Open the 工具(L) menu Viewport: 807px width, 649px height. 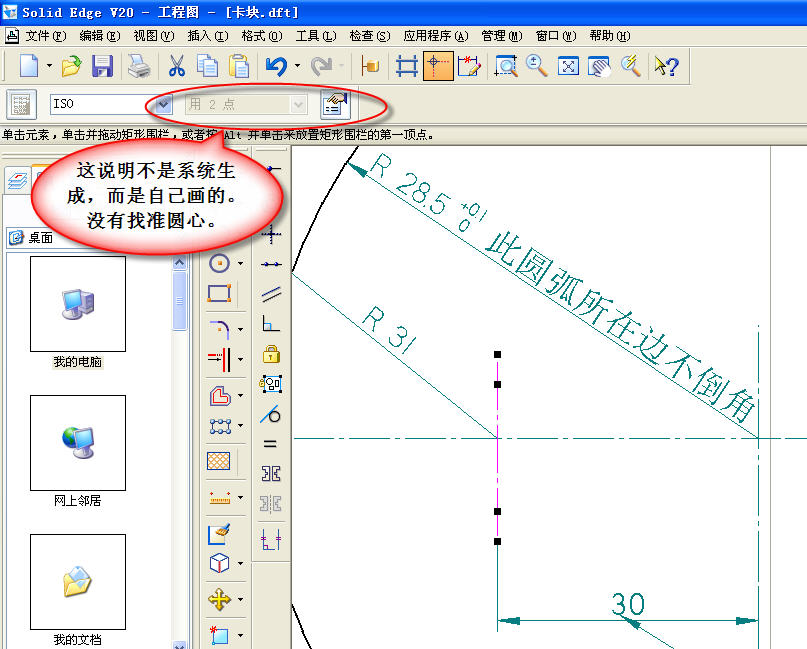tap(315, 36)
